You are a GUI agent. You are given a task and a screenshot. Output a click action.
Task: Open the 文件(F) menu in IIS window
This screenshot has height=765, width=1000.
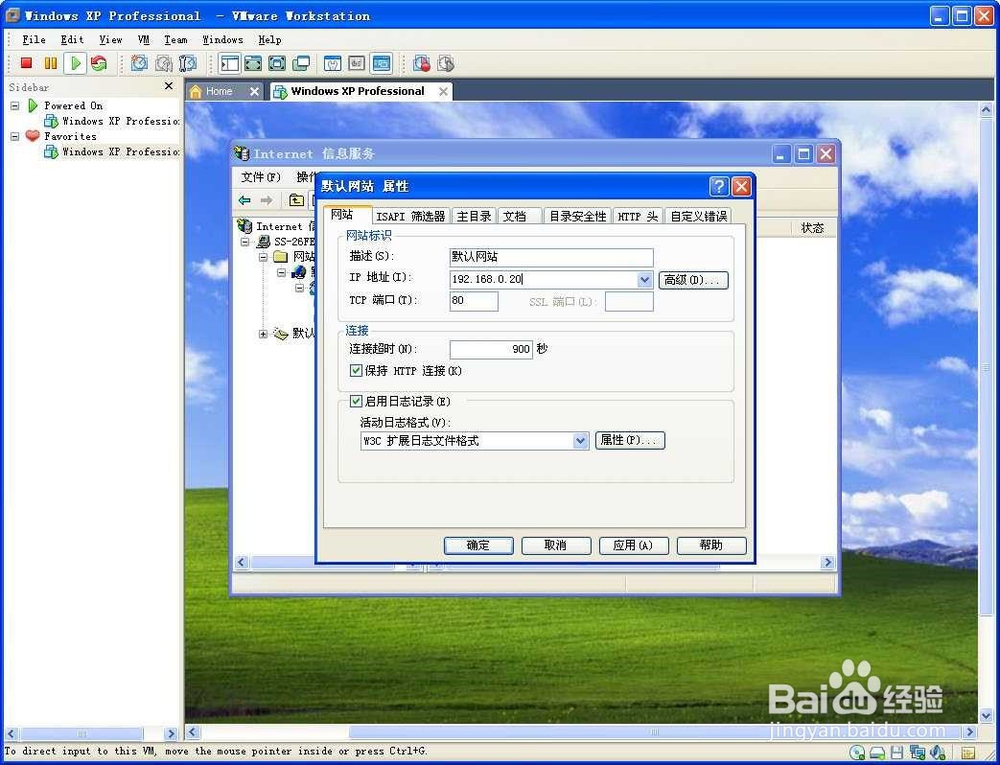coord(261,177)
